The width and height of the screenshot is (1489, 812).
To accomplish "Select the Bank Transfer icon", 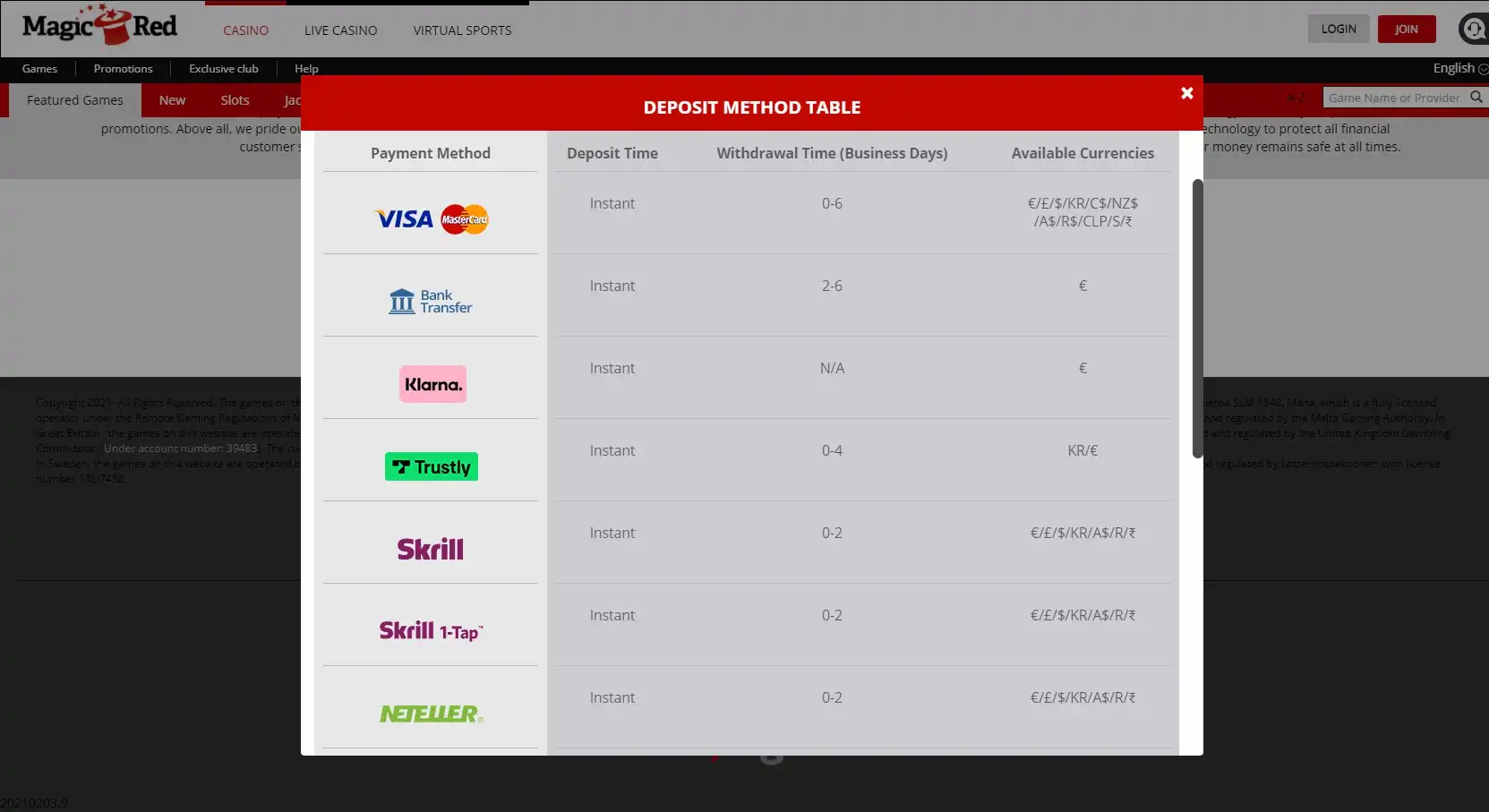I will click(431, 302).
